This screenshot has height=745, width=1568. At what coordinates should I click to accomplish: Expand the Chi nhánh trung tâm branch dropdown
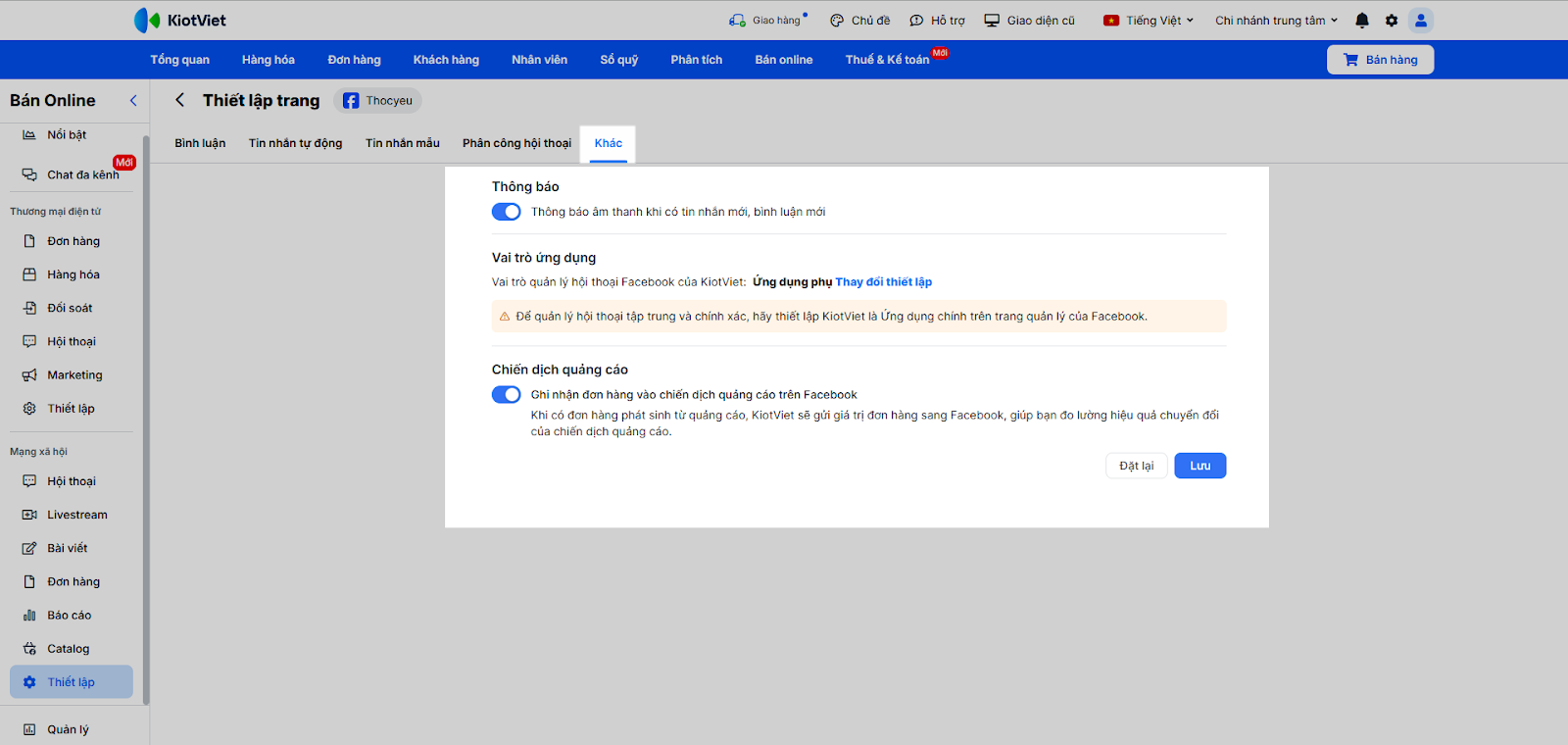tap(1276, 21)
